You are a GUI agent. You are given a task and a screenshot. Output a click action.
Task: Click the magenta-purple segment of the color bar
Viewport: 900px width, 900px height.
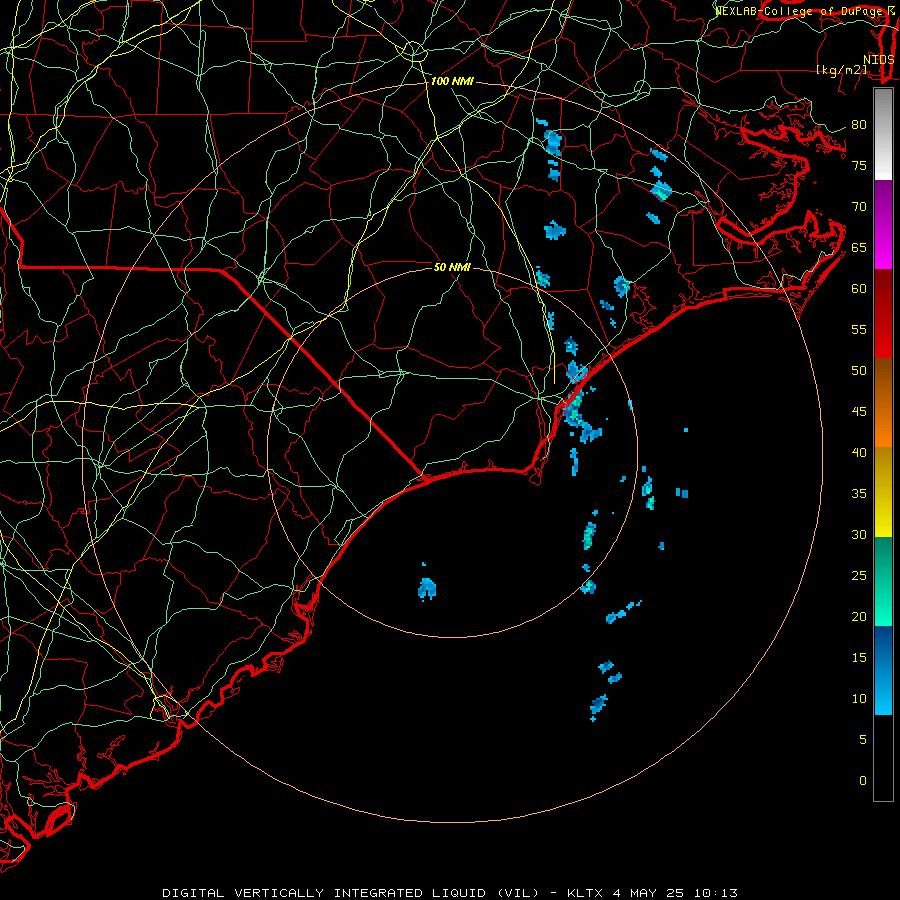point(883,224)
